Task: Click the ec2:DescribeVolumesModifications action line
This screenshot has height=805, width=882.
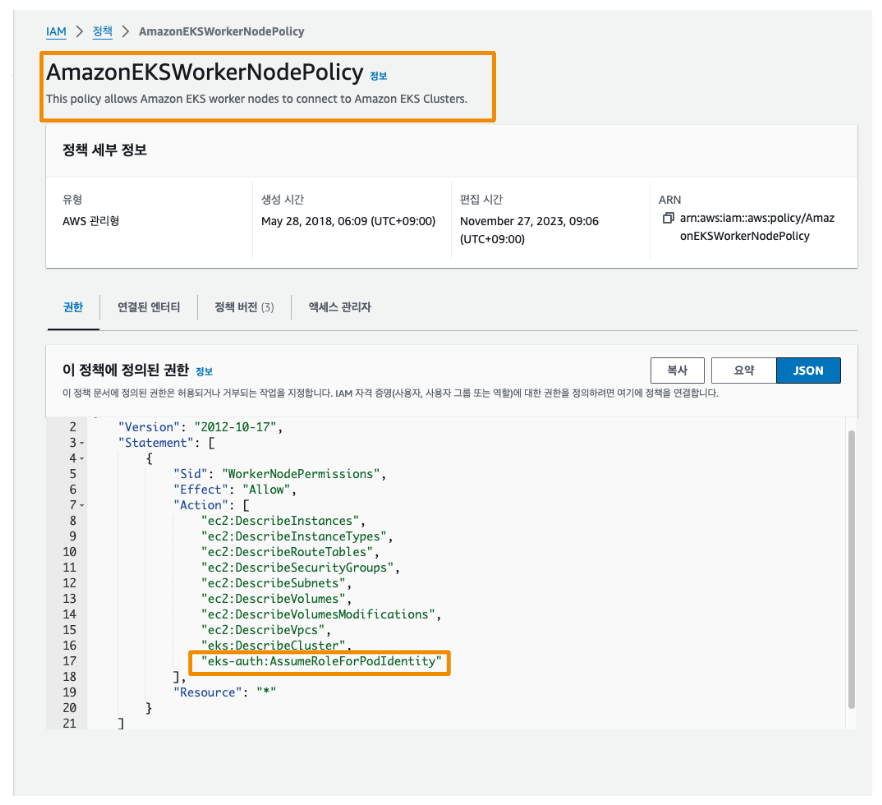Action: click(x=321, y=614)
